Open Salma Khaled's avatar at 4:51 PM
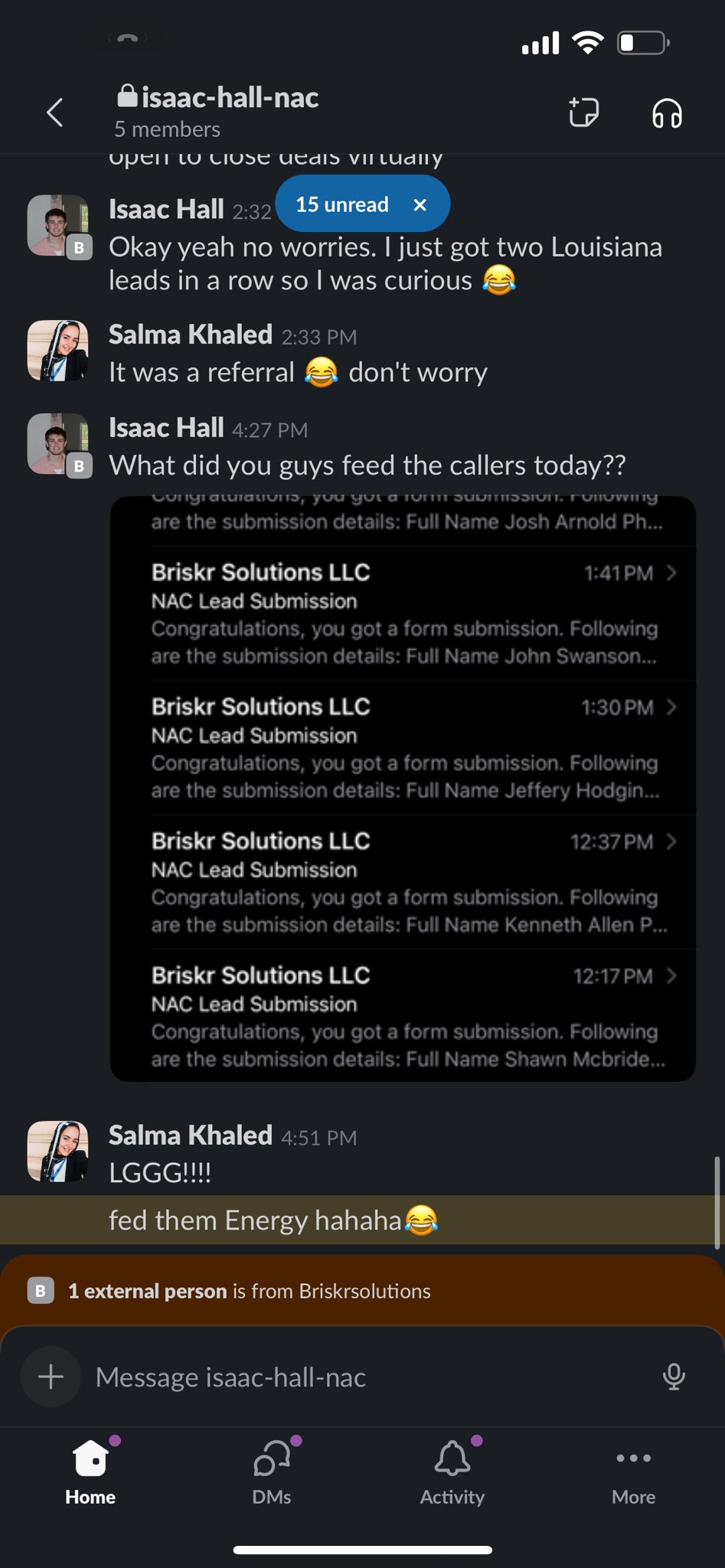This screenshot has height=1568, width=725. click(58, 1151)
